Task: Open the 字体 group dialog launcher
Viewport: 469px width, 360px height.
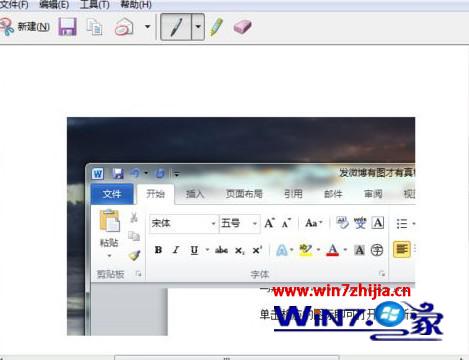Action: 382,274
